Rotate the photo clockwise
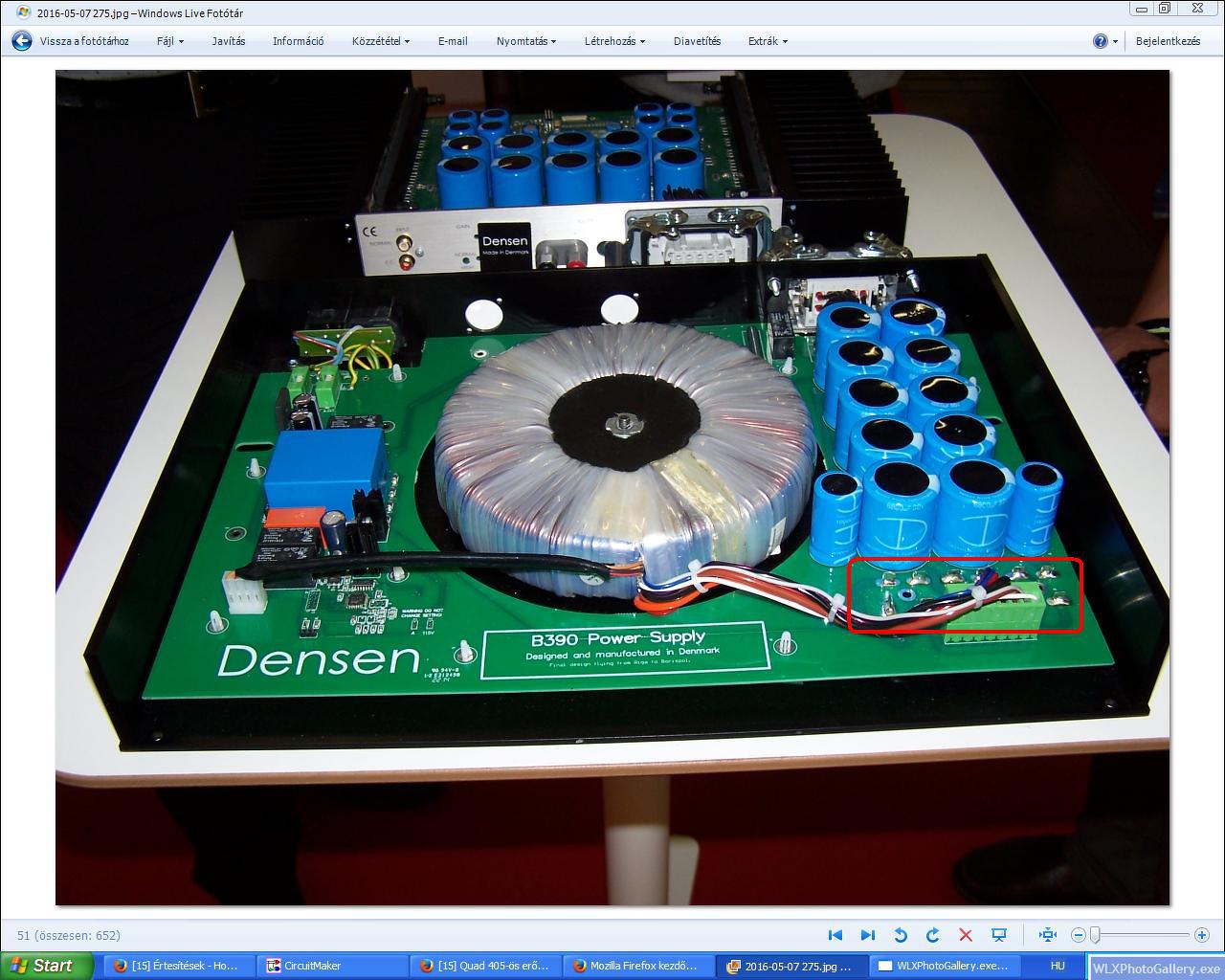This screenshot has width=1225, height=980. click(933, 935)
